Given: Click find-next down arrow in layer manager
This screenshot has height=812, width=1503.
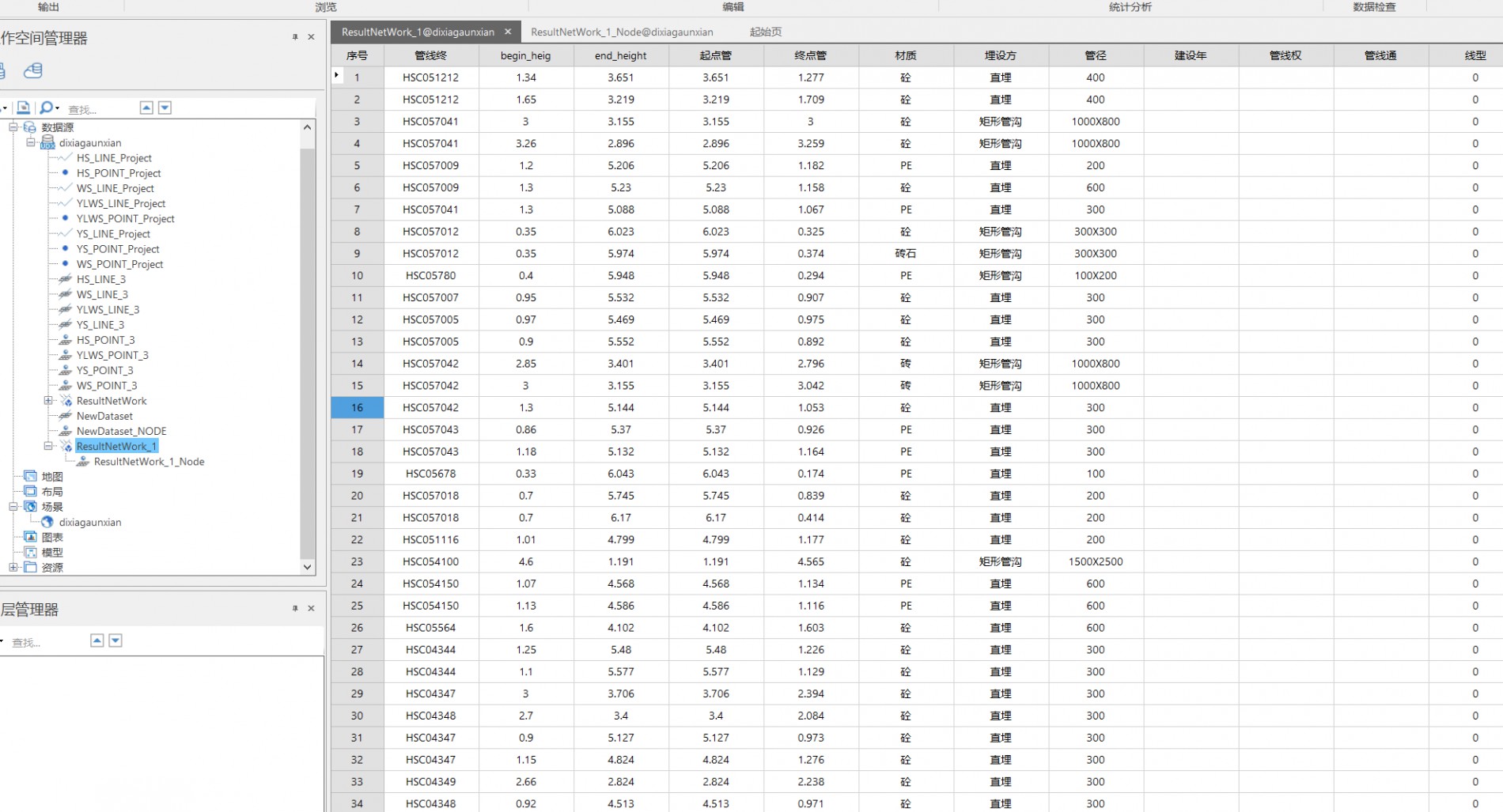Looking at the screenshot, I should click(115, 640).
